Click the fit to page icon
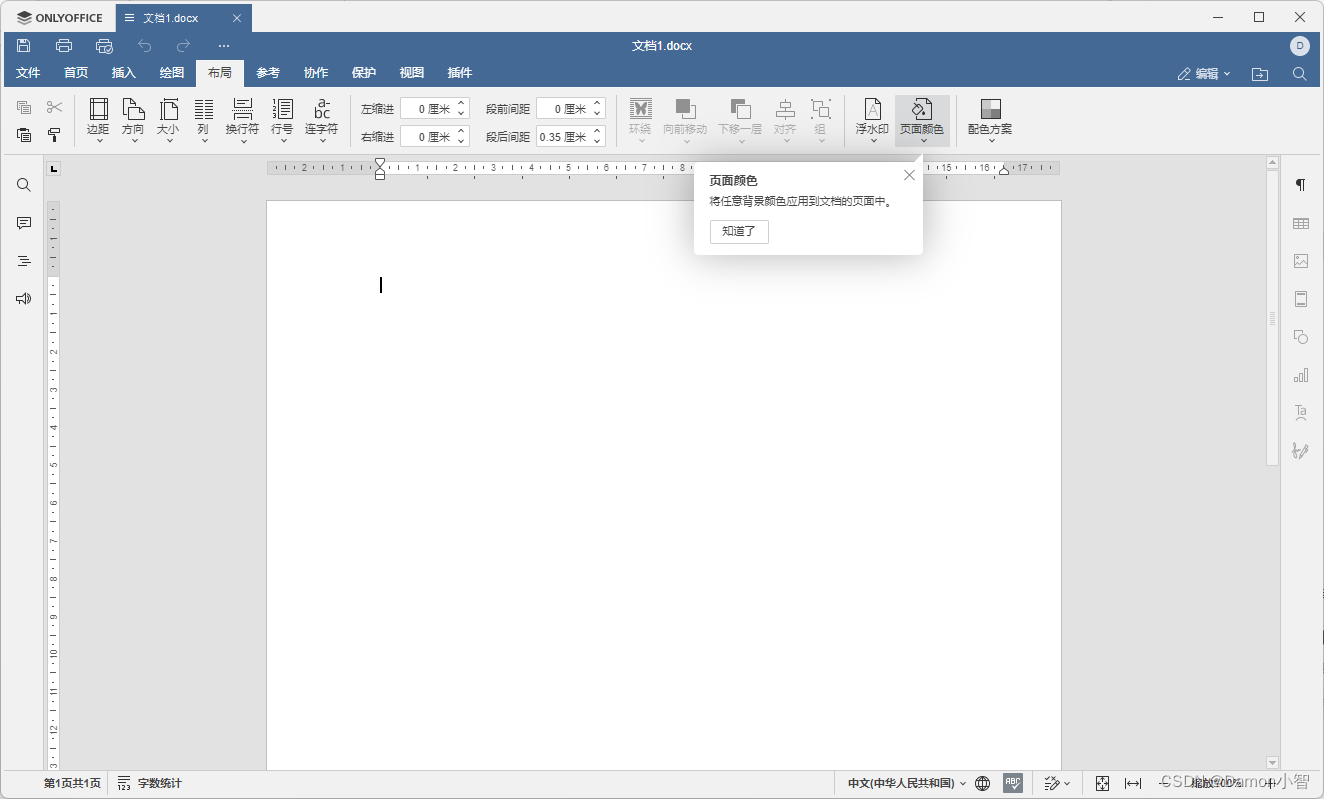1324x799 pixels. [1102, 783]
